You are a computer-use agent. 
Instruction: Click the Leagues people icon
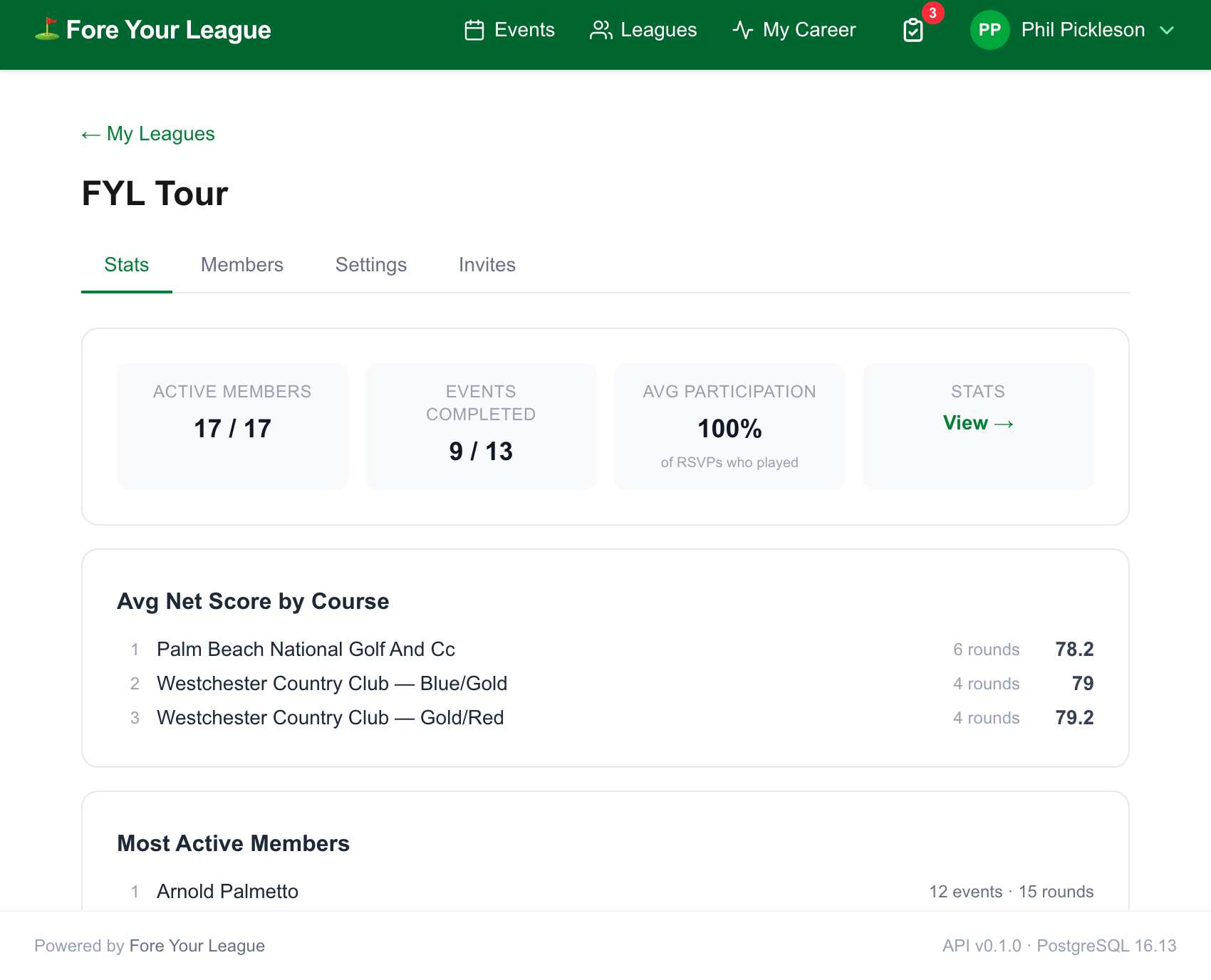tap(601, 30)
